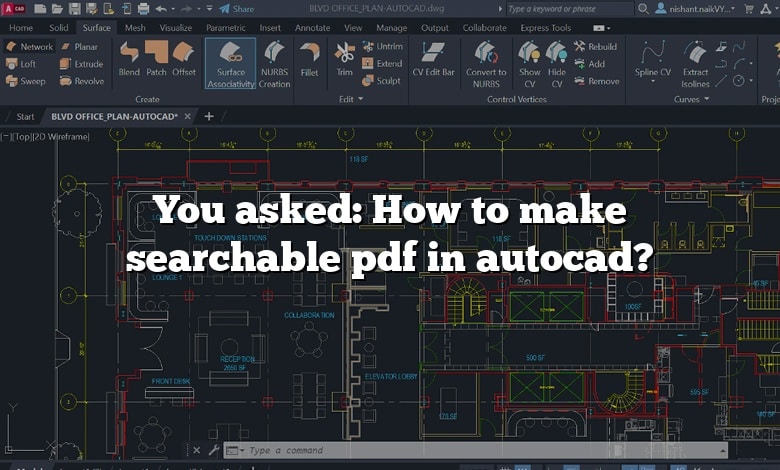Click the Save icon

74,8
